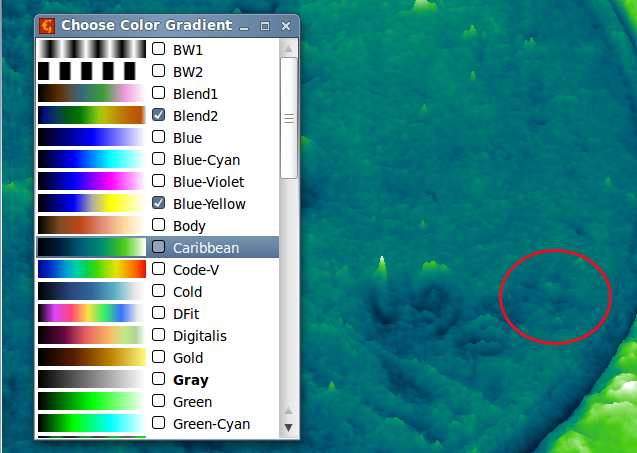Image resolution: width=637 pixels, height=453 pixels.
Task: Check the Blue-Violet checkbox
Action: pyautogui.click(x=158, y=180)
